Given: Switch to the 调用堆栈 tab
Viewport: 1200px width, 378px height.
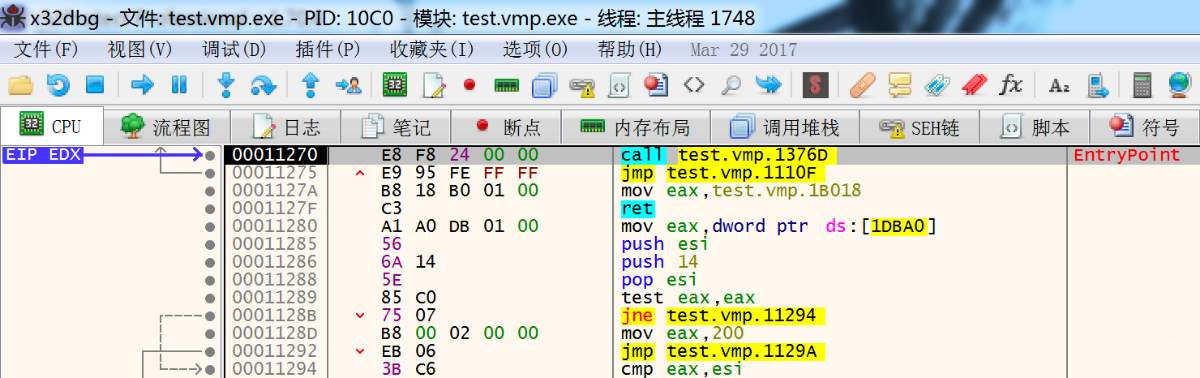Looking at the screenshot, I should point(784,127).
